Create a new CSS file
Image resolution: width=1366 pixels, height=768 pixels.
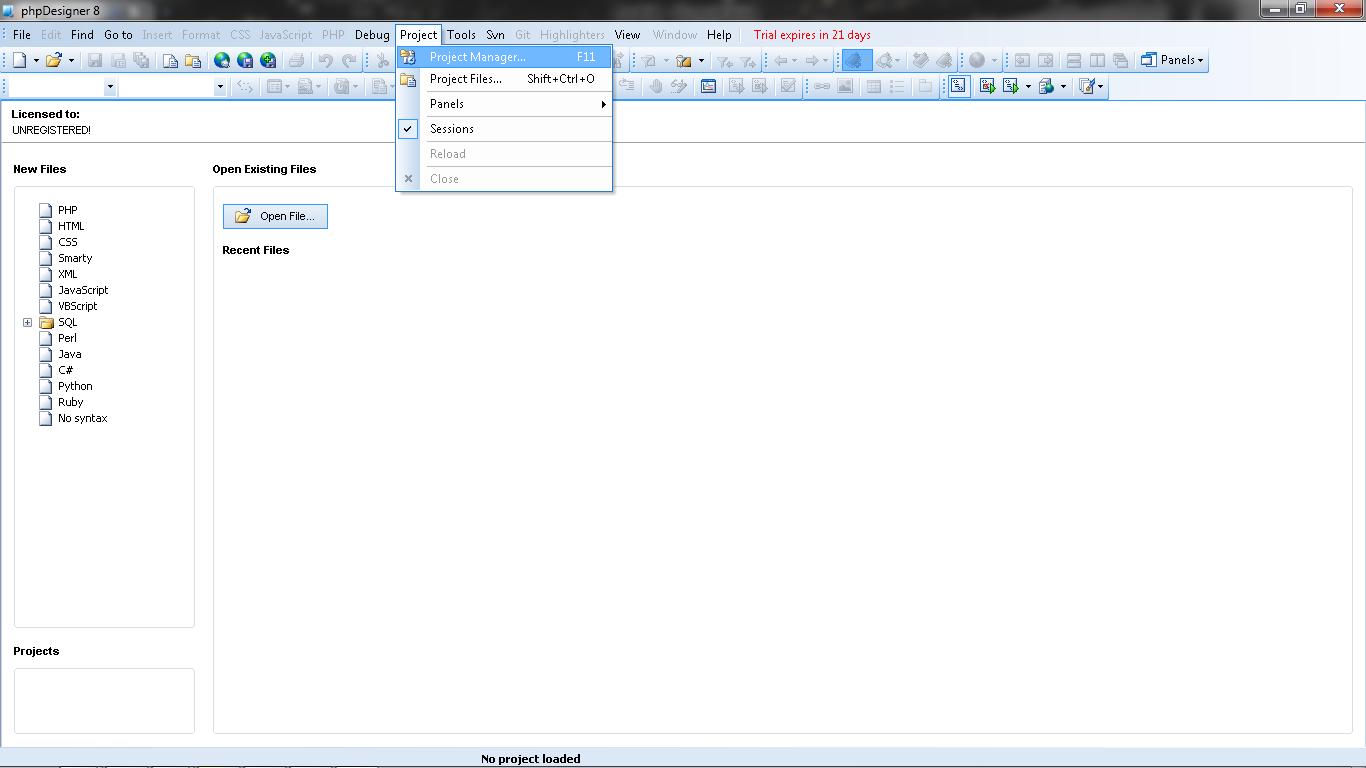67,242
